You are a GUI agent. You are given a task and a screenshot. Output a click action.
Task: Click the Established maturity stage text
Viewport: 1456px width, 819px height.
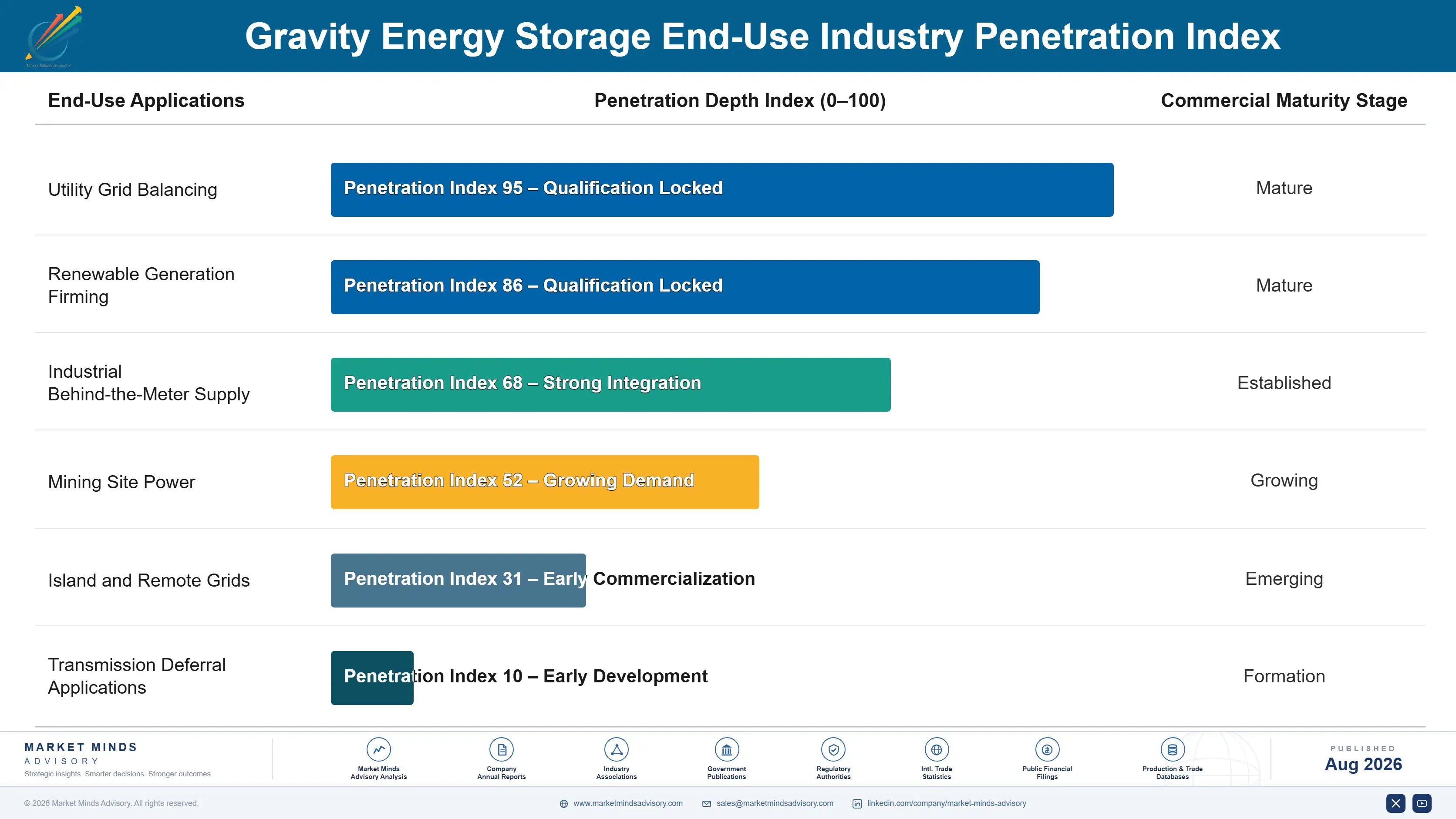pyautogui.click(x=1284, y=383)
